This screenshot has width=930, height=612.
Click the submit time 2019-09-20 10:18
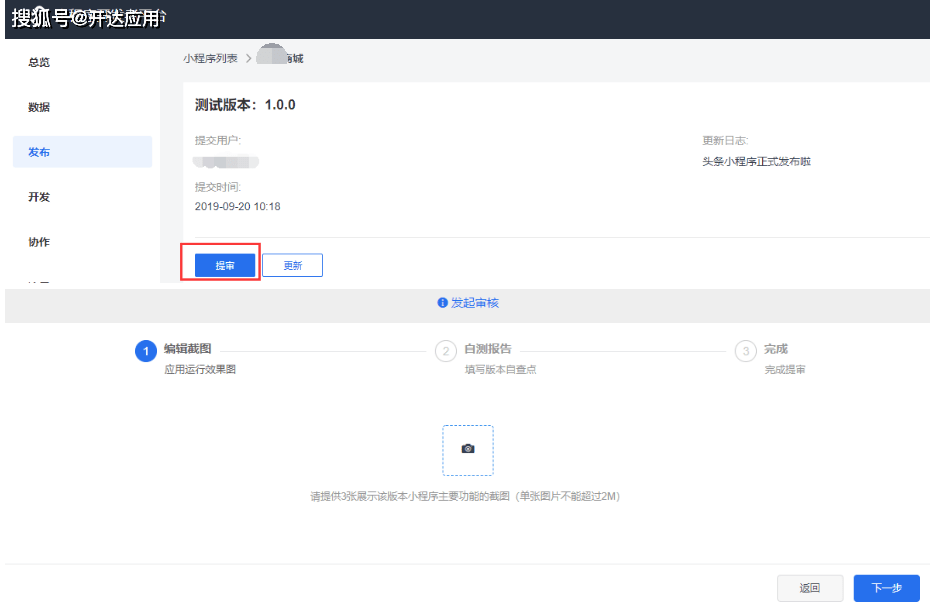point(238,206)
